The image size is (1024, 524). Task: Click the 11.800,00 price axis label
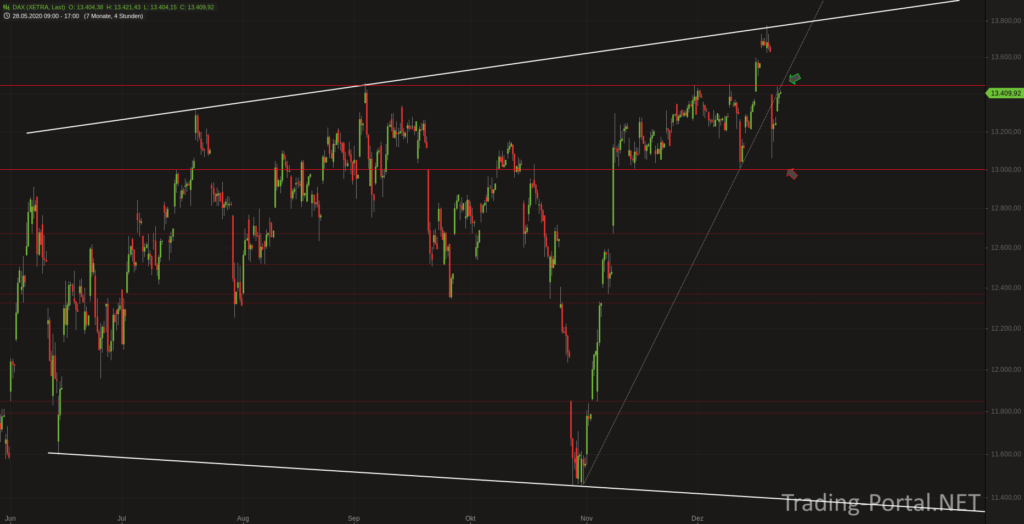pyautogui.click(x=1004, y=411)
